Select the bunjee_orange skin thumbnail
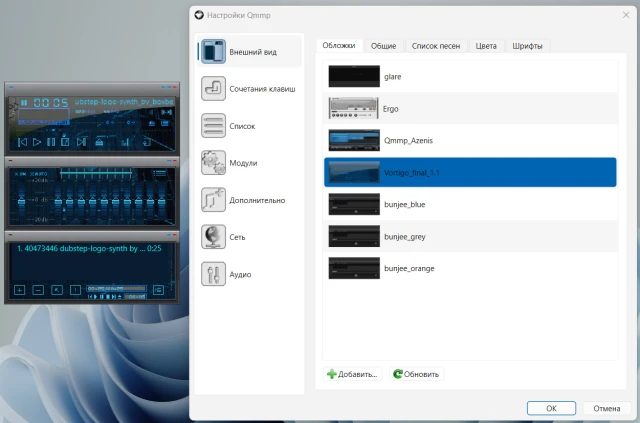This screenshot has width=640, height=423. coord(354,268)
